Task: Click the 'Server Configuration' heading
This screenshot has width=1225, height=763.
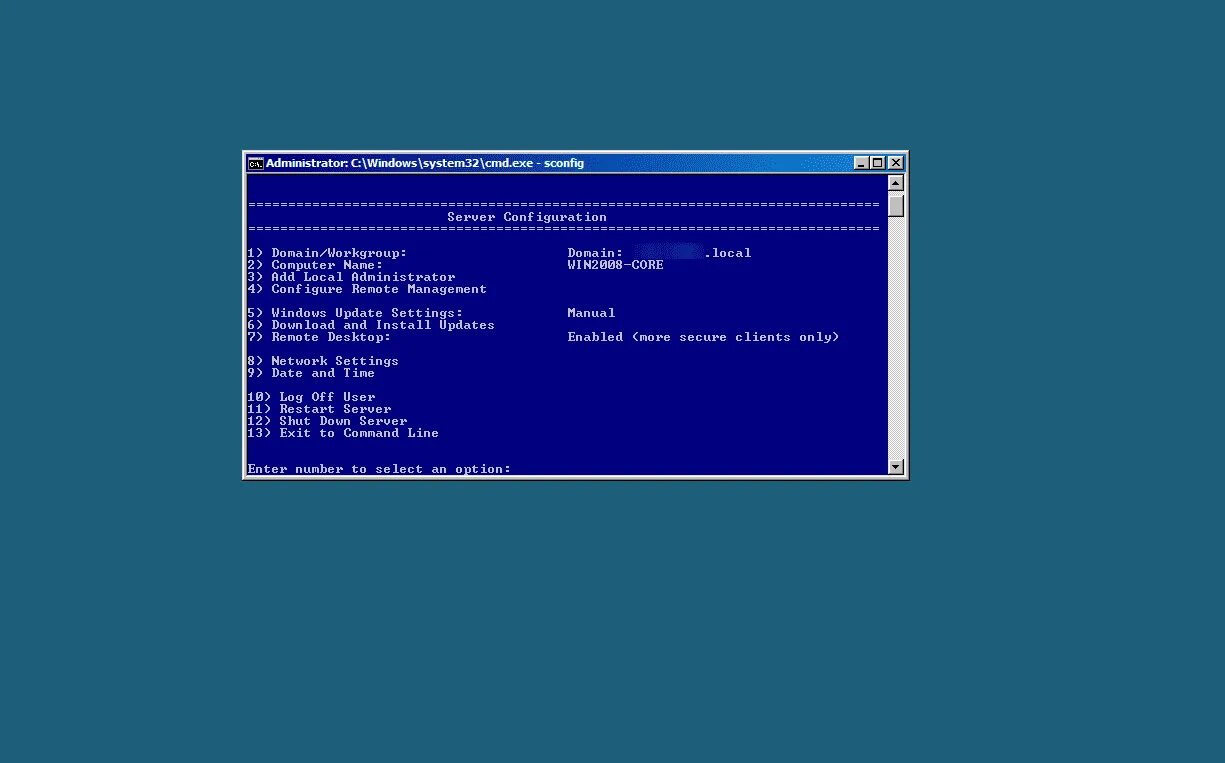Action: 527,217
